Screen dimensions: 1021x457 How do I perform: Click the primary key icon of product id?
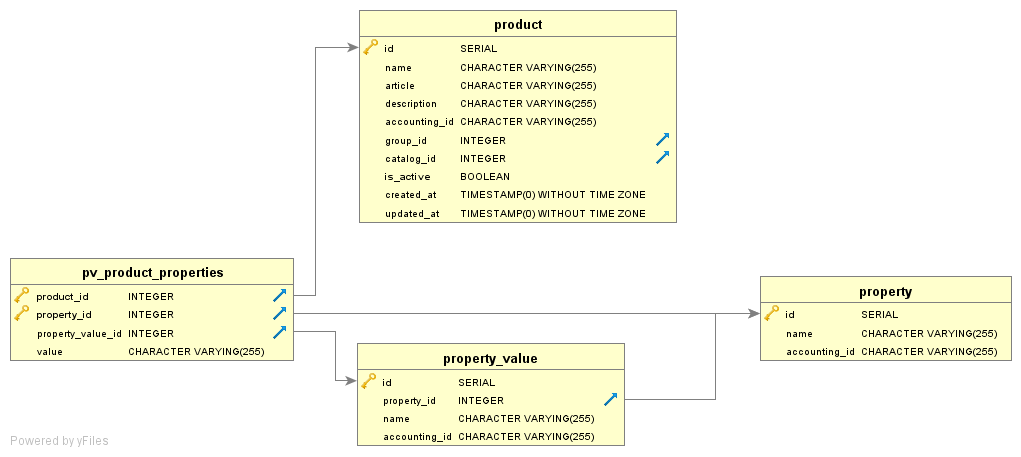pos(371,47)
